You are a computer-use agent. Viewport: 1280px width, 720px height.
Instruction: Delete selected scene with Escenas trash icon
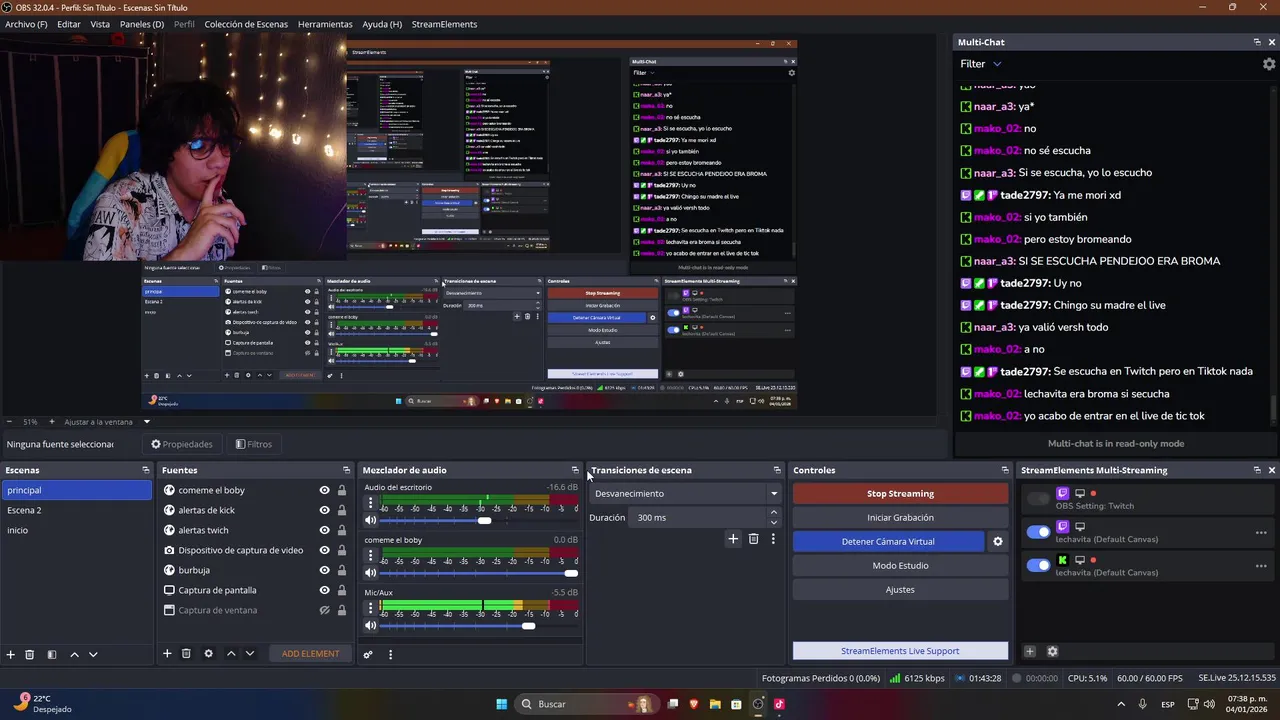(x=30, y=654)
